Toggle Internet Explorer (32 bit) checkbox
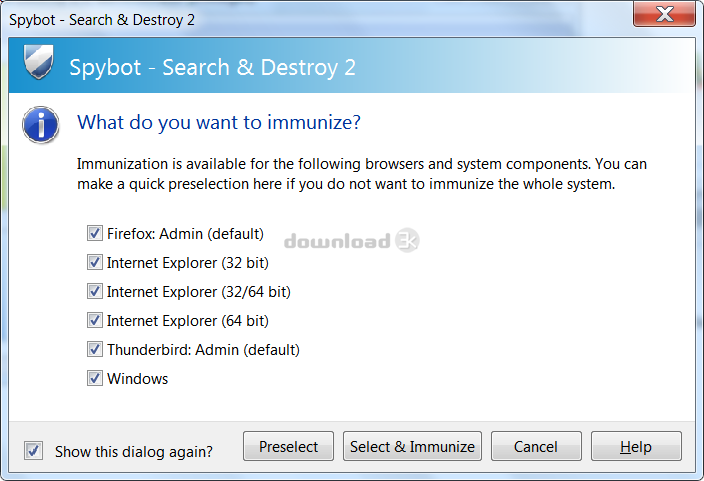Viewport: 704px width, 481px height. point(95,262)
